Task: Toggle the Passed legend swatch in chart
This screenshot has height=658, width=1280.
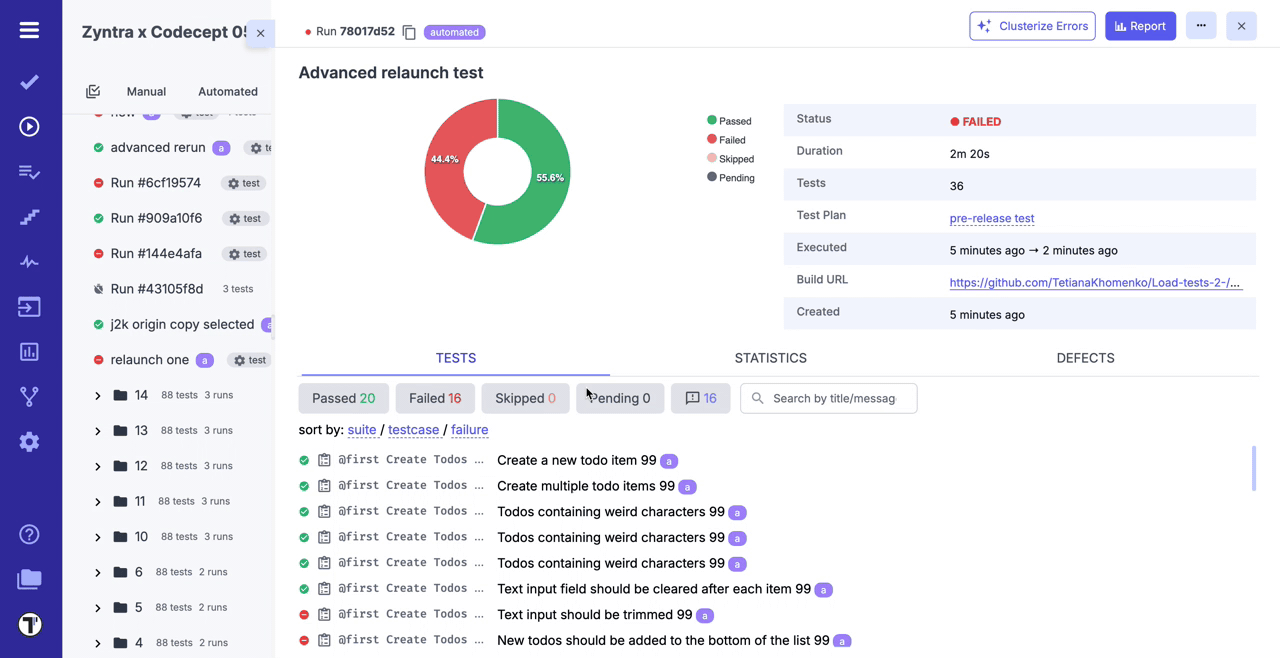Action: click(712, 120)
